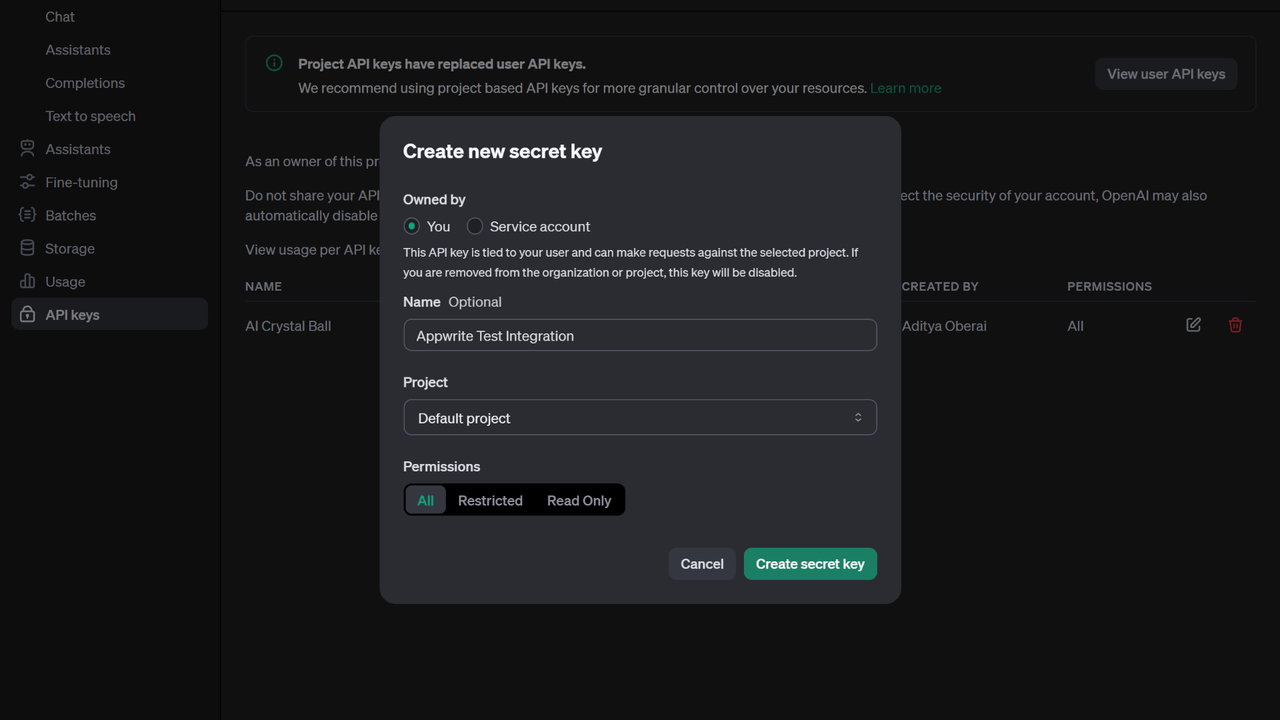1280x720 pixels.
Task: Follow the Learn more link
Action: 905,88
